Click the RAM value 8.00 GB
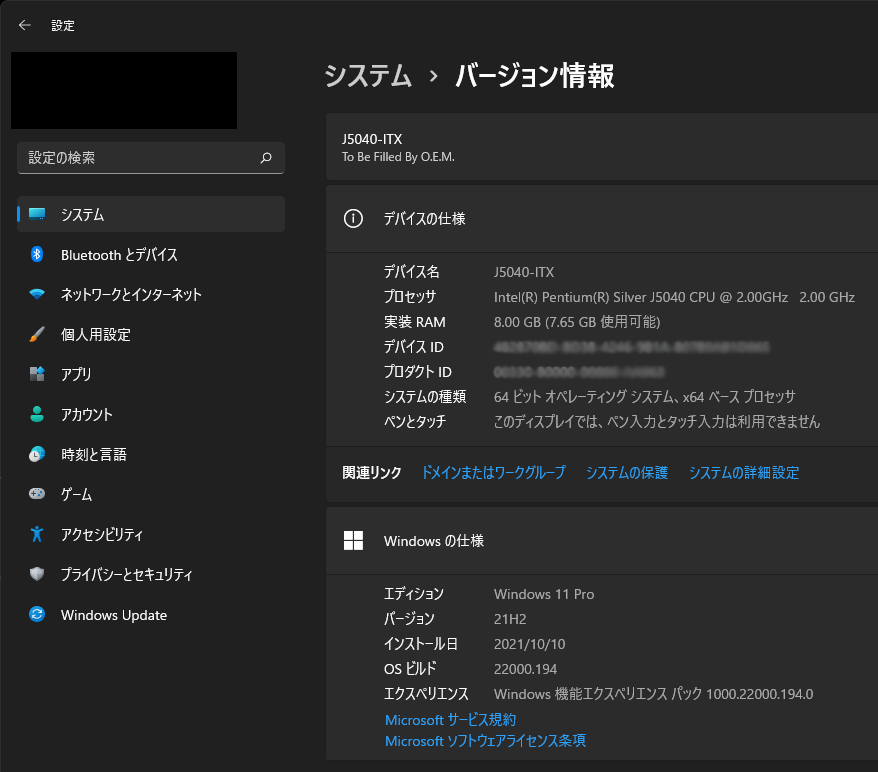Screen dimensions: 878x772 [577, 322]
